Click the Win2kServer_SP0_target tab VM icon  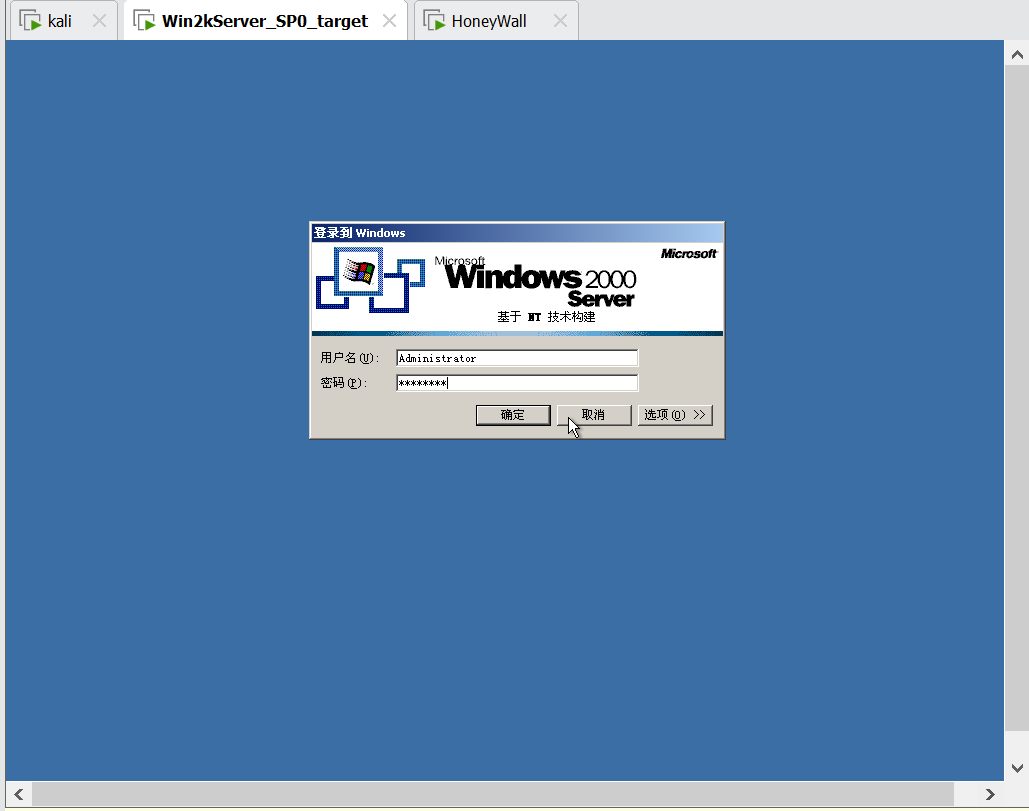144,21
